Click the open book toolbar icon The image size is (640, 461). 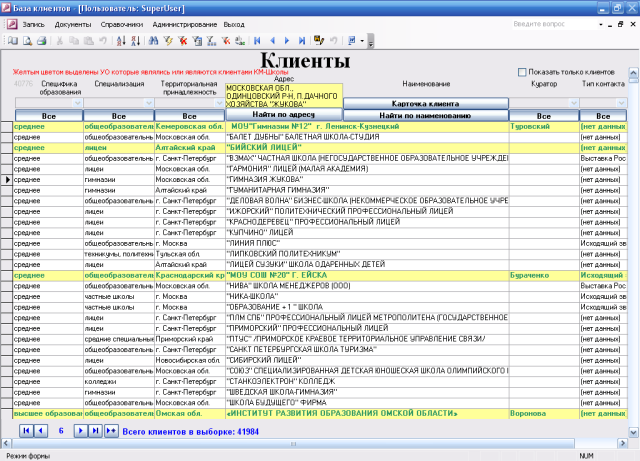(x=13, y=40)
